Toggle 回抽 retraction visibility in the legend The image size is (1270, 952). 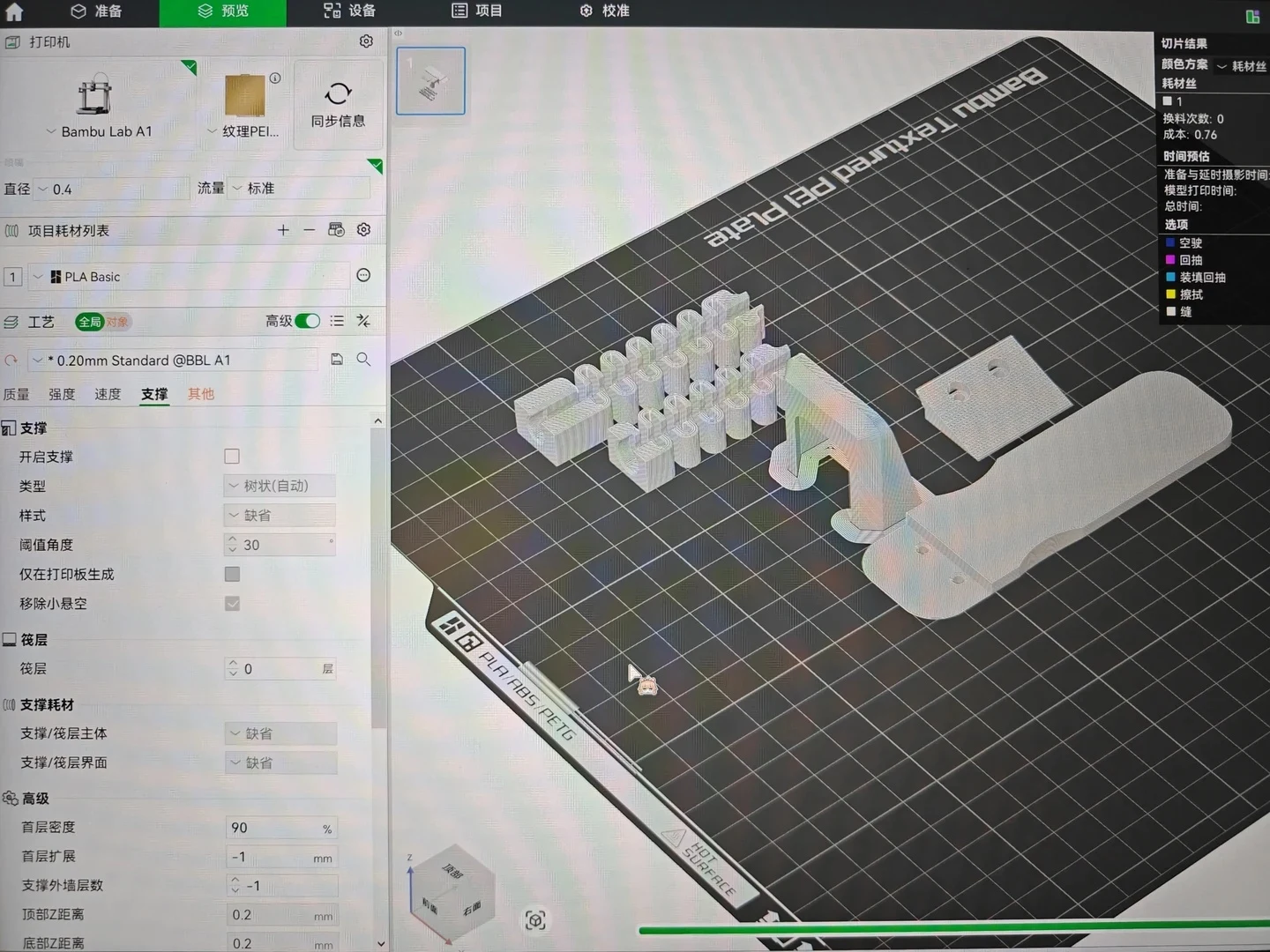point(1170,260)
